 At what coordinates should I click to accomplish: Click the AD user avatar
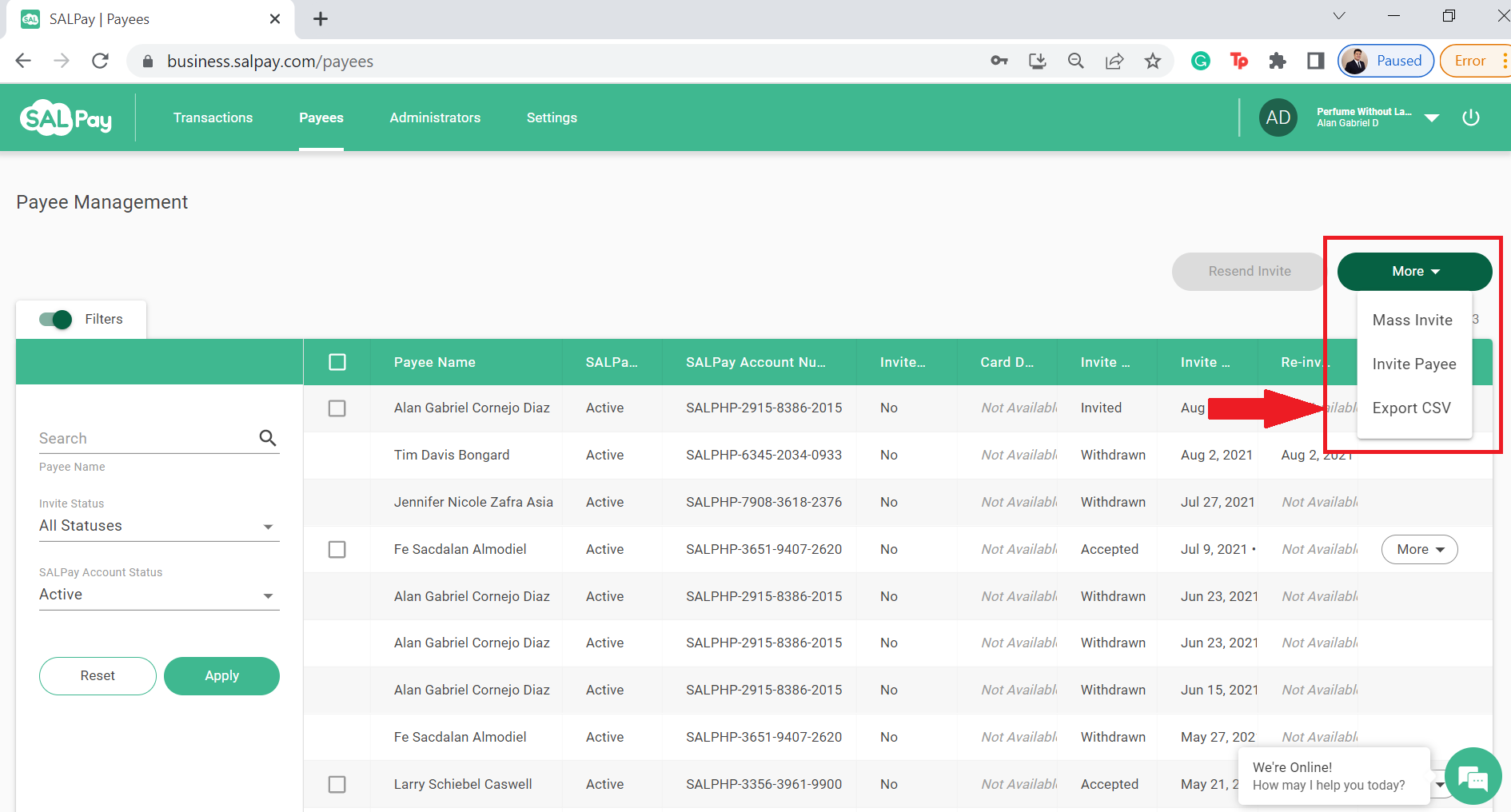[1278, 117]
